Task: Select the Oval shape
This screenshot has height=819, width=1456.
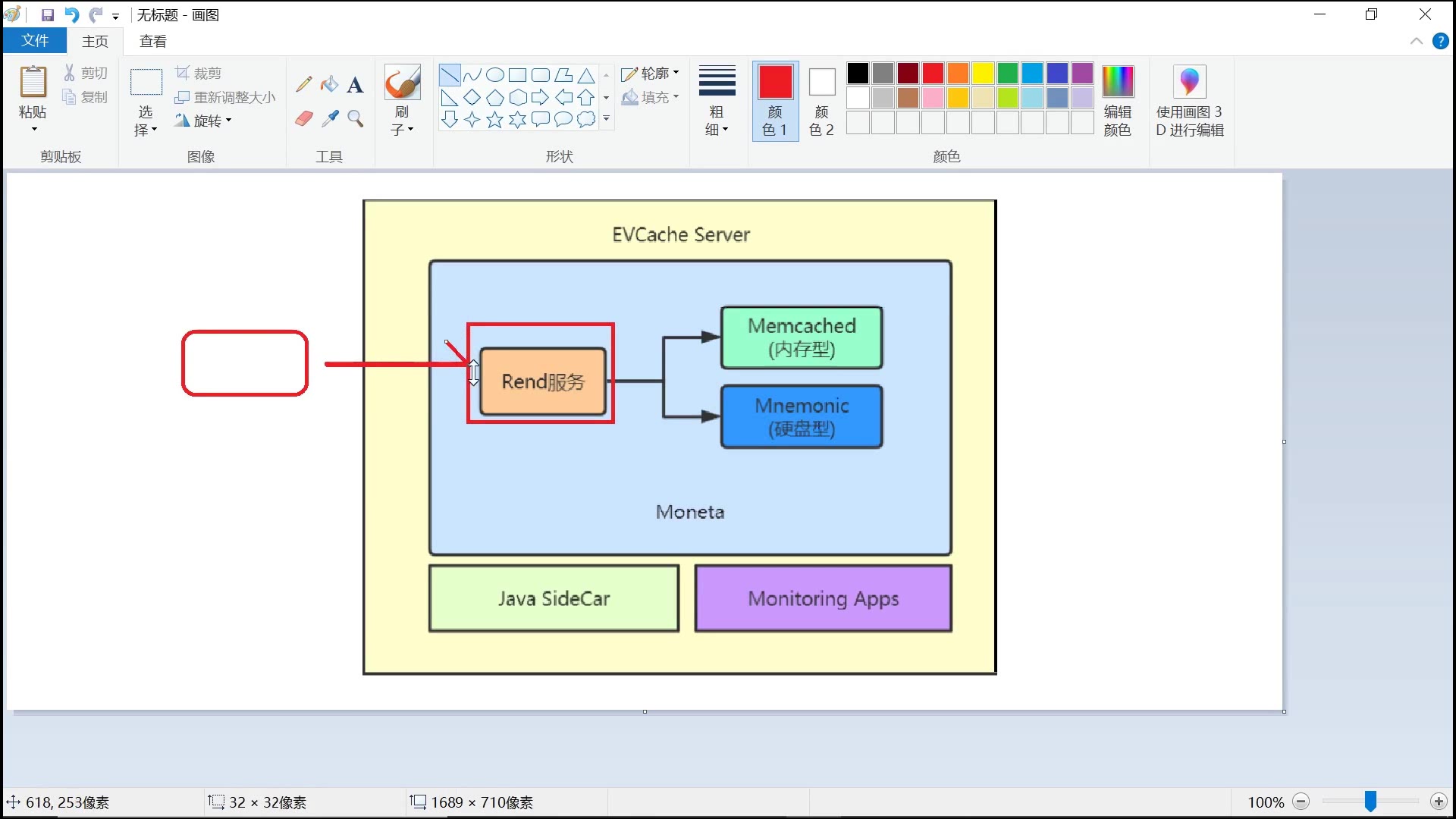Action: pos(495,75)
